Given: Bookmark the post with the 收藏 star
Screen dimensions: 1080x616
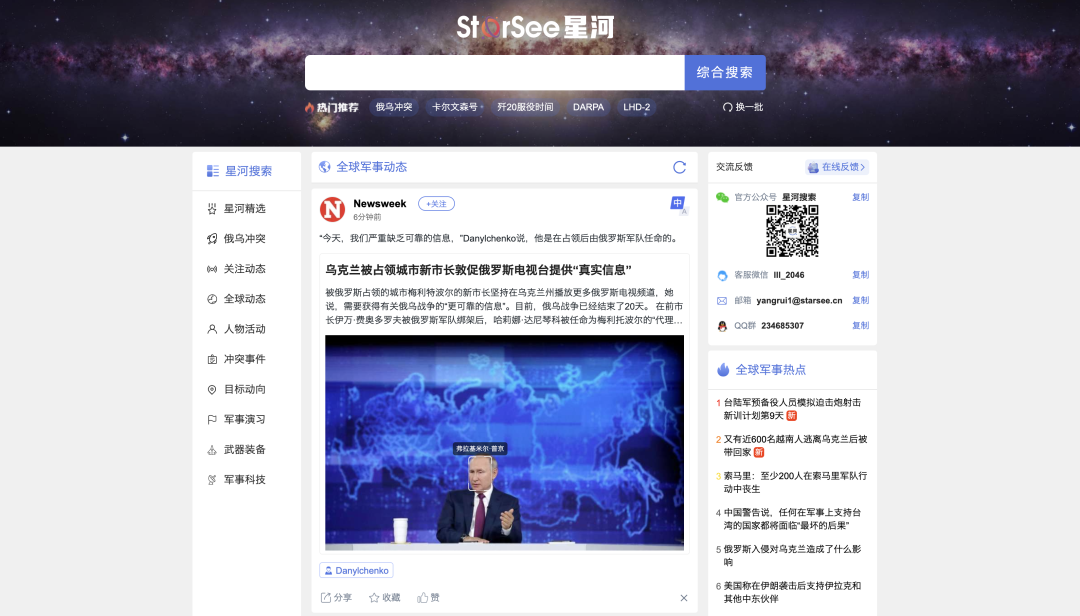Looking at the screenshot, I should [384, 597].
